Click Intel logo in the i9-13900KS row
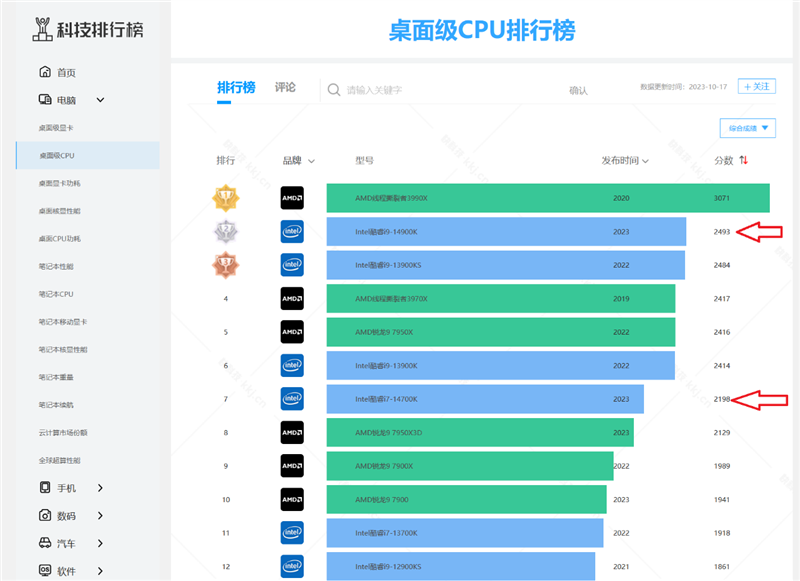The width and height of the screenshot is (800, 581). click(292, 265)
